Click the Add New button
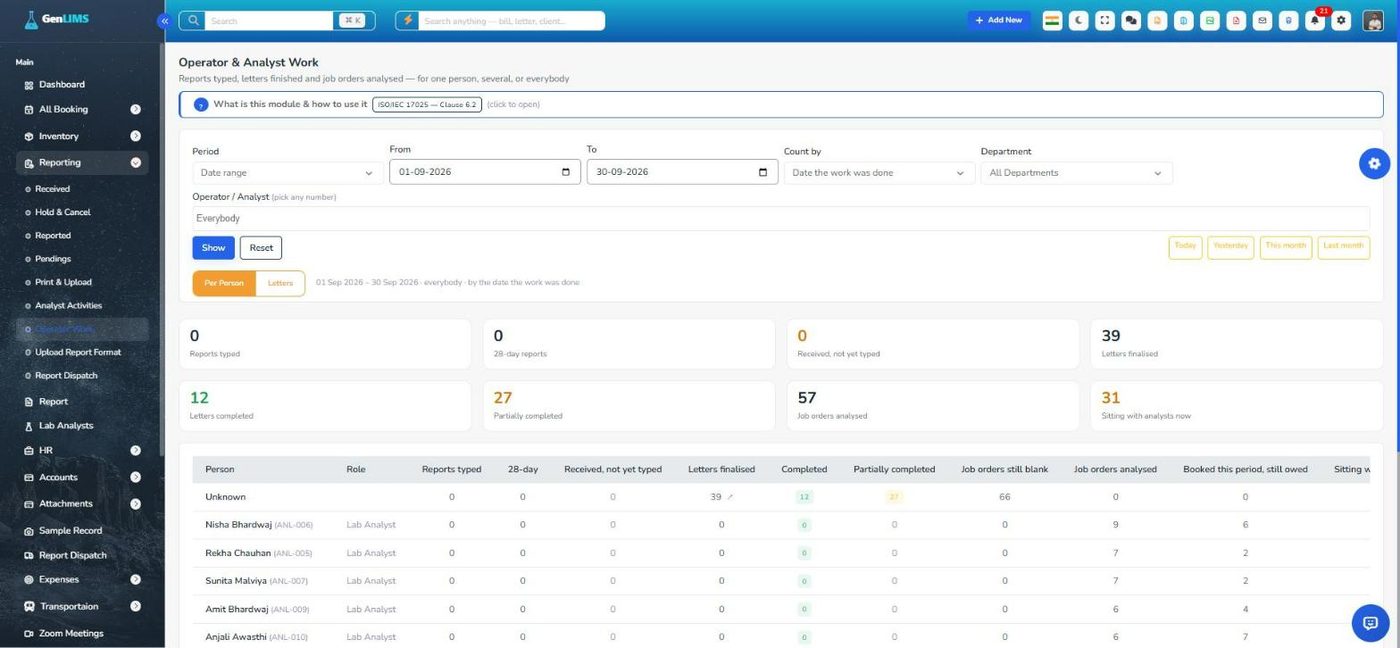The width and height of the screenshot is (1400, 648). pos(999,20)
